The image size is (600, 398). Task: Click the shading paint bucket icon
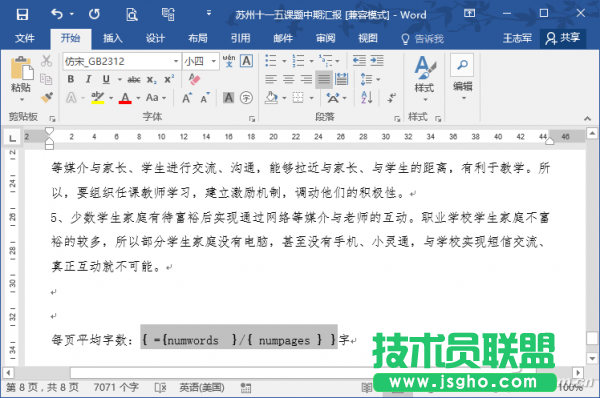tap(271, 98)
